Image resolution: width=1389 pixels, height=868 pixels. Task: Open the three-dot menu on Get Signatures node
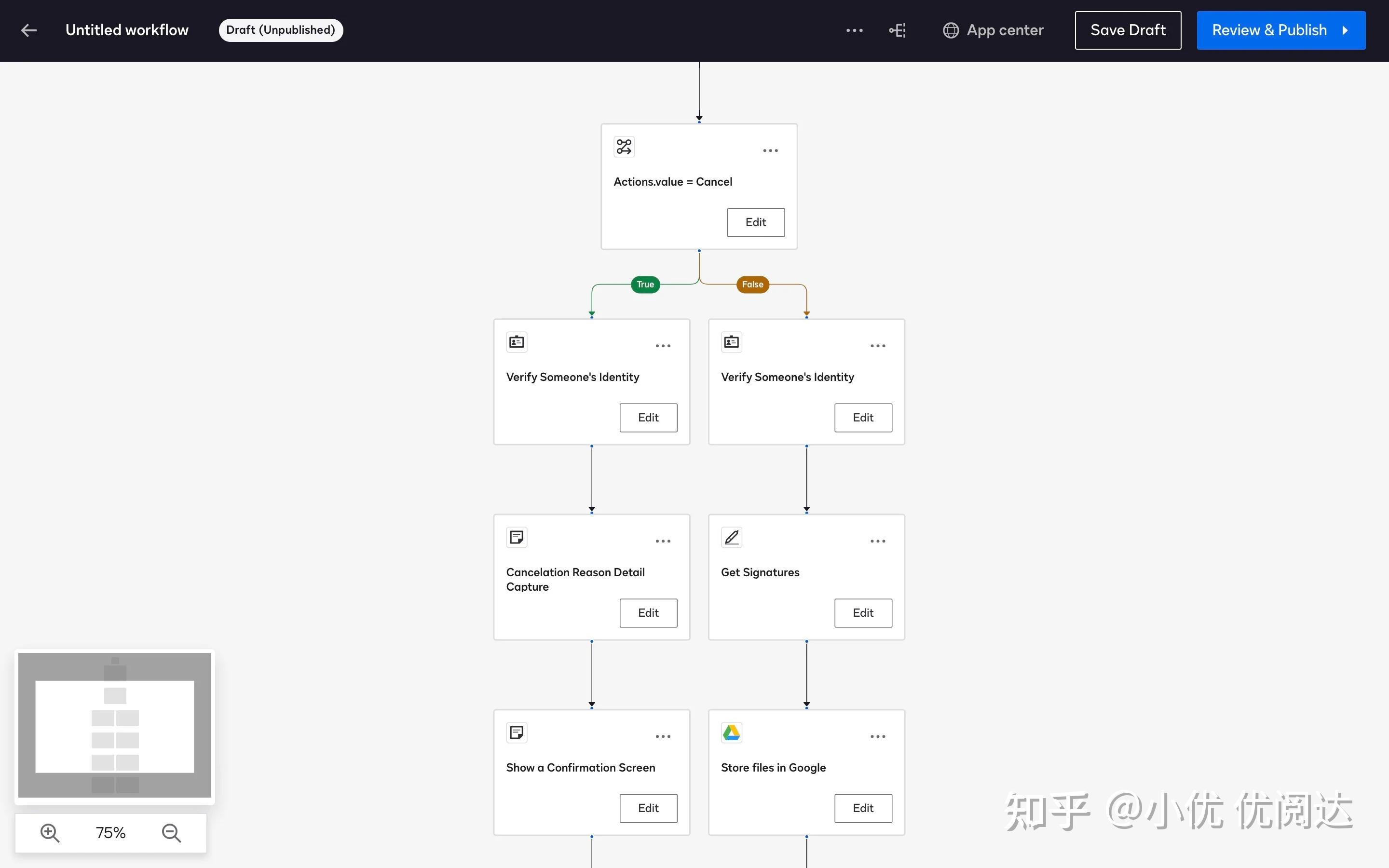pos(877,540)
